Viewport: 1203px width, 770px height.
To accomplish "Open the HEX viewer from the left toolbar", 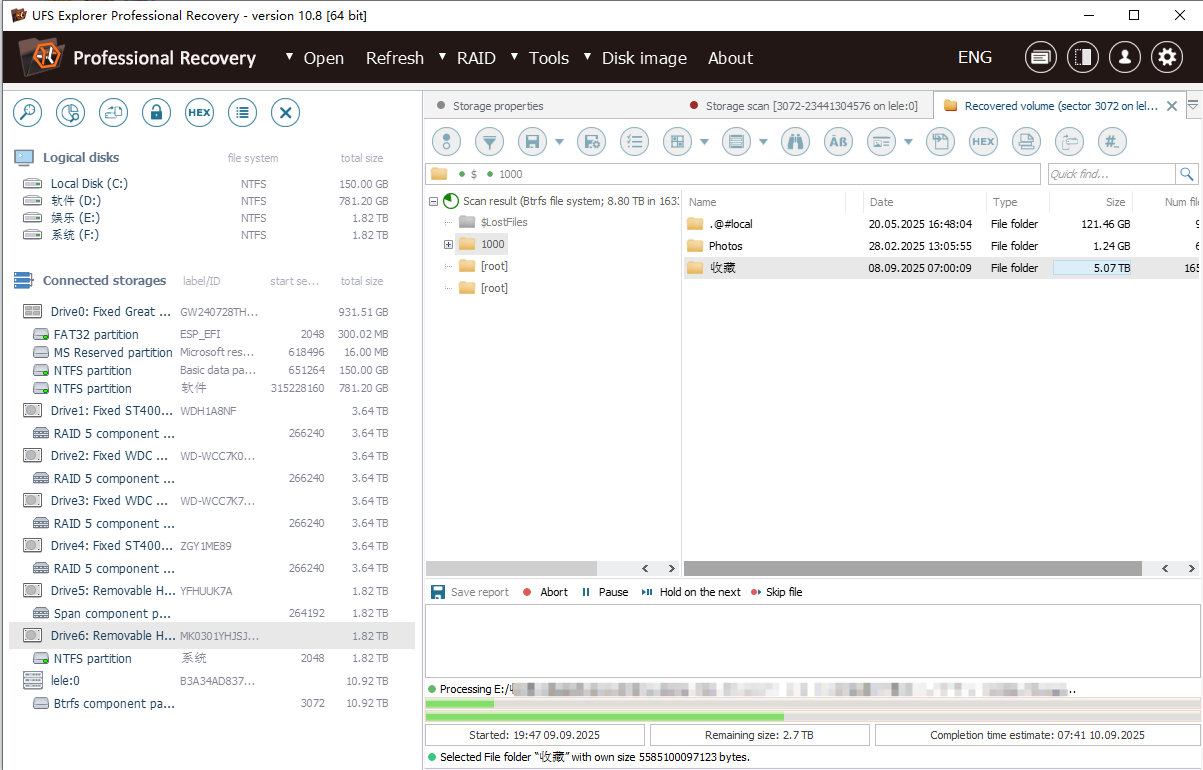I will pyautogui.click(x=199, y=112).
